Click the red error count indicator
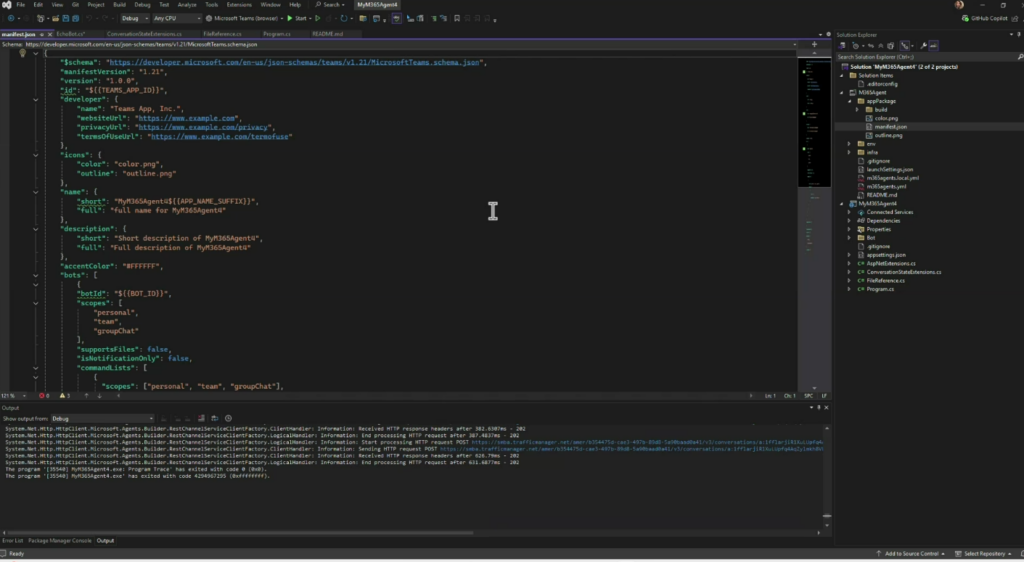This screenshot has width=1024, height=562. pos(44,396)
